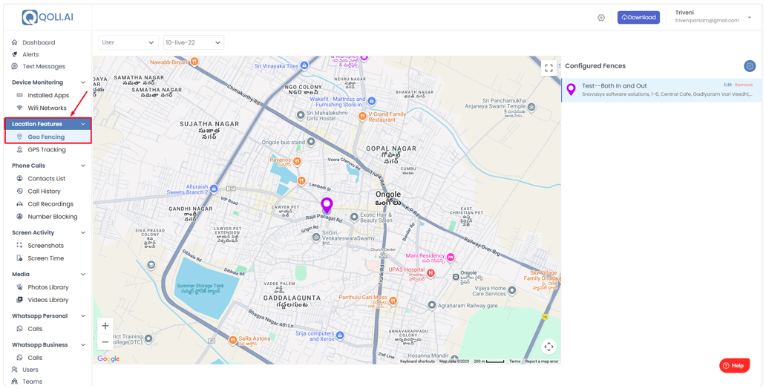Edit the Test--Both In and Out fence
The width and height of the screenshot is (765, 389).
[x=727, y=85]
